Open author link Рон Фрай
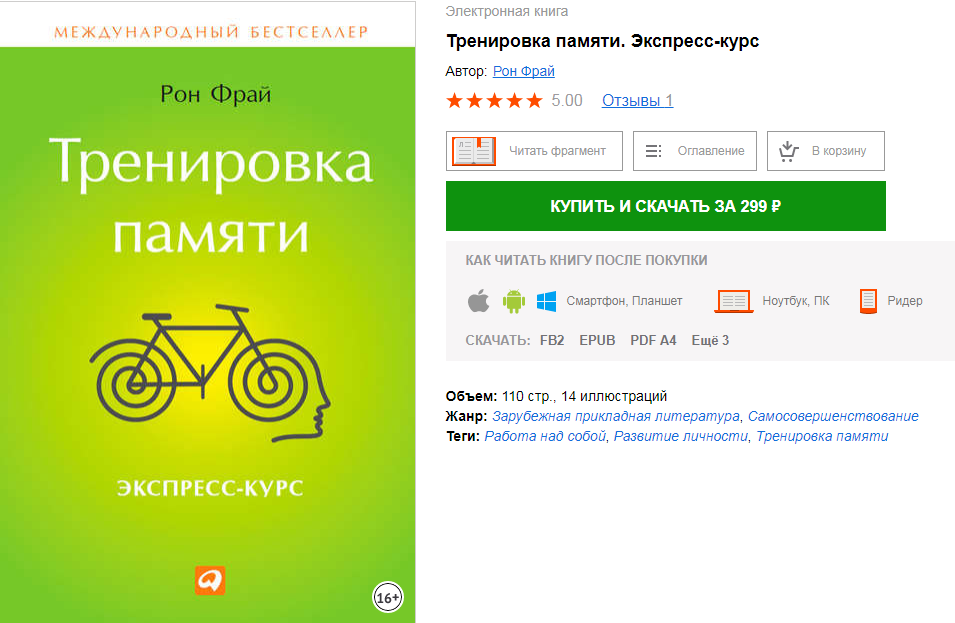955x623 pixels. pyautogui.click(x=524, y=71)
